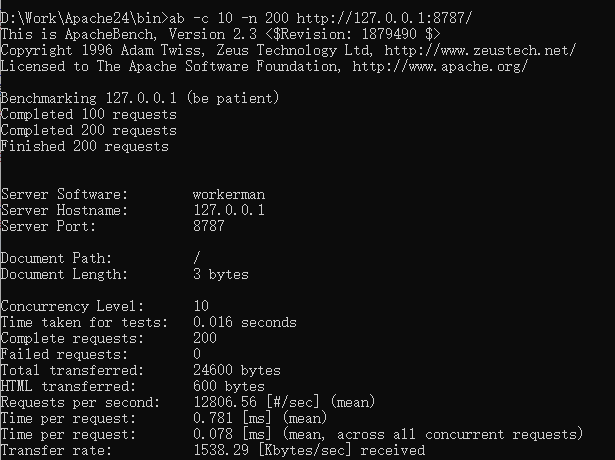Click the http://www.apache.org/ URL
Screen dimensions: 615x460
coord(440,66)
